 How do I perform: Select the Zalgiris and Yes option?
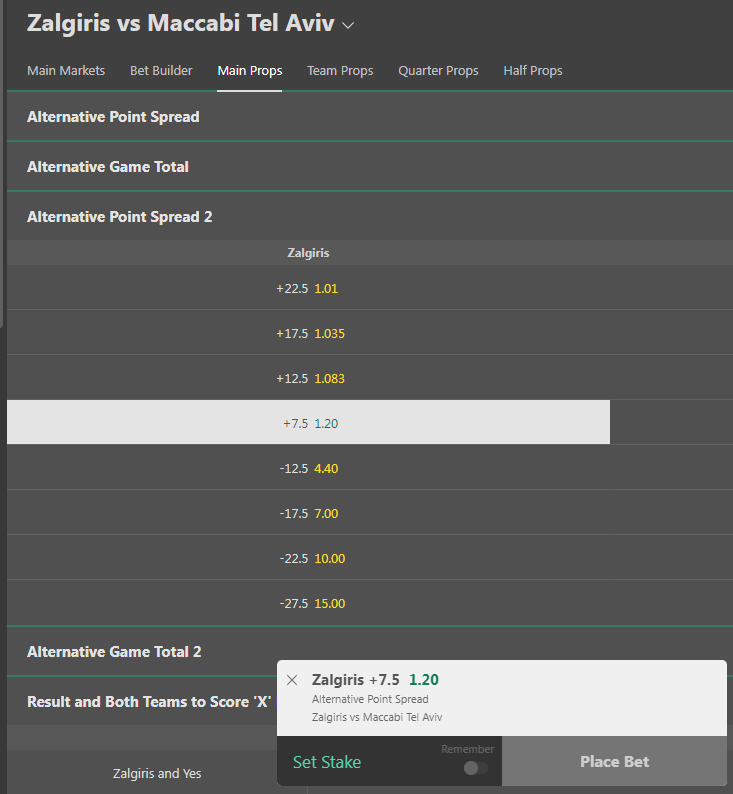(x=157, y=773)
